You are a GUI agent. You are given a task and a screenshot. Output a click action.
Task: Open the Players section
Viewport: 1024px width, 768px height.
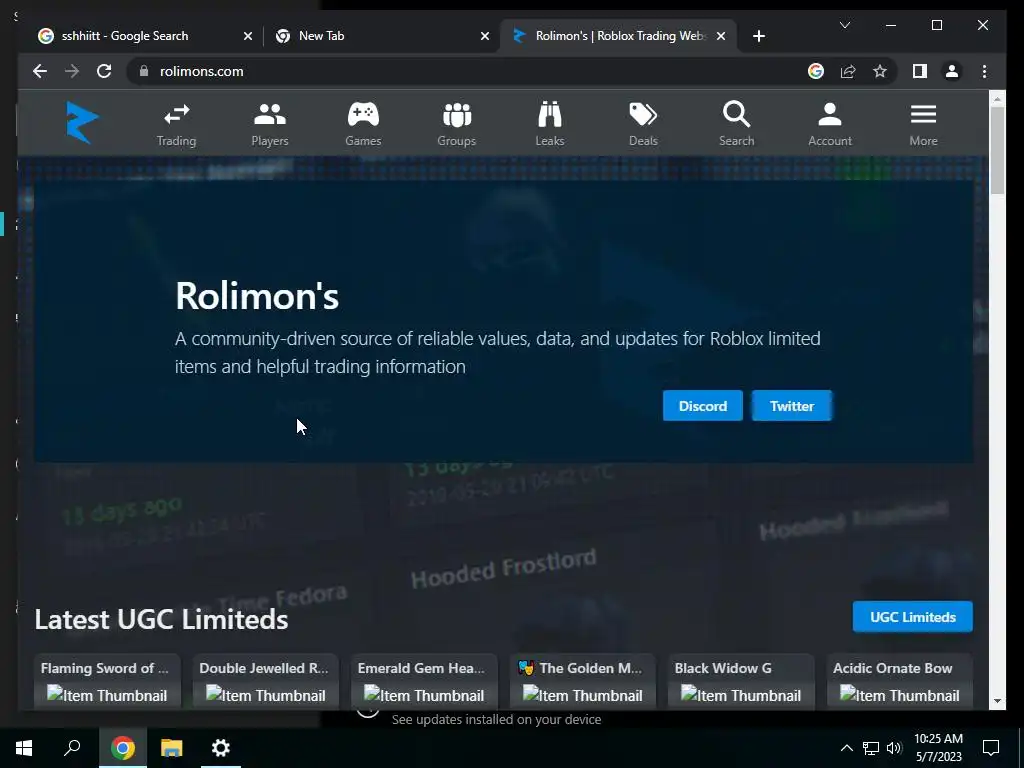(x=270, y=124)
